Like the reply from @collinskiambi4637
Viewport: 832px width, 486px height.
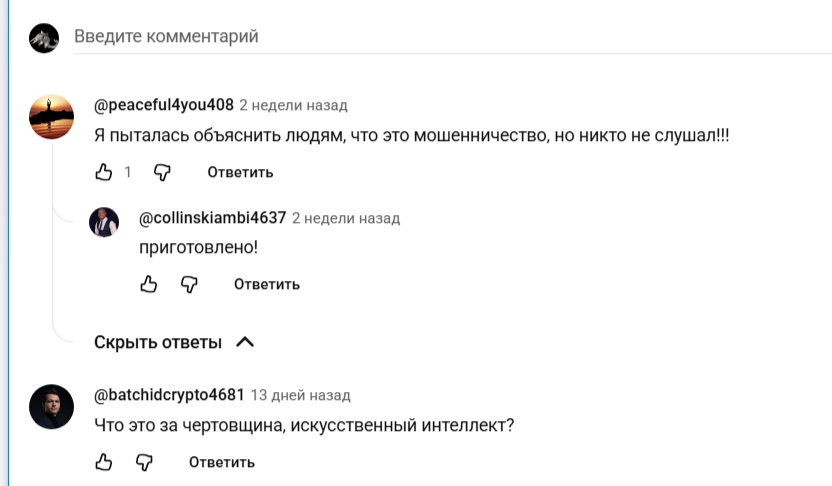(149, 284)
